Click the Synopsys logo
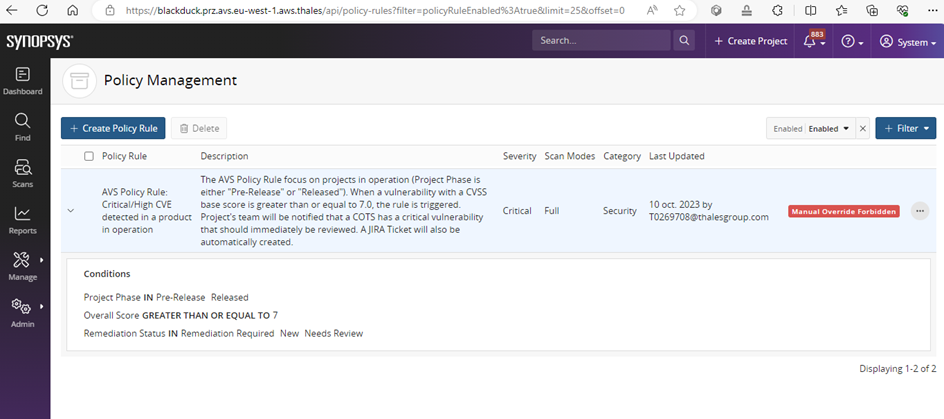 pyautogui.click(x=40, y=42)
